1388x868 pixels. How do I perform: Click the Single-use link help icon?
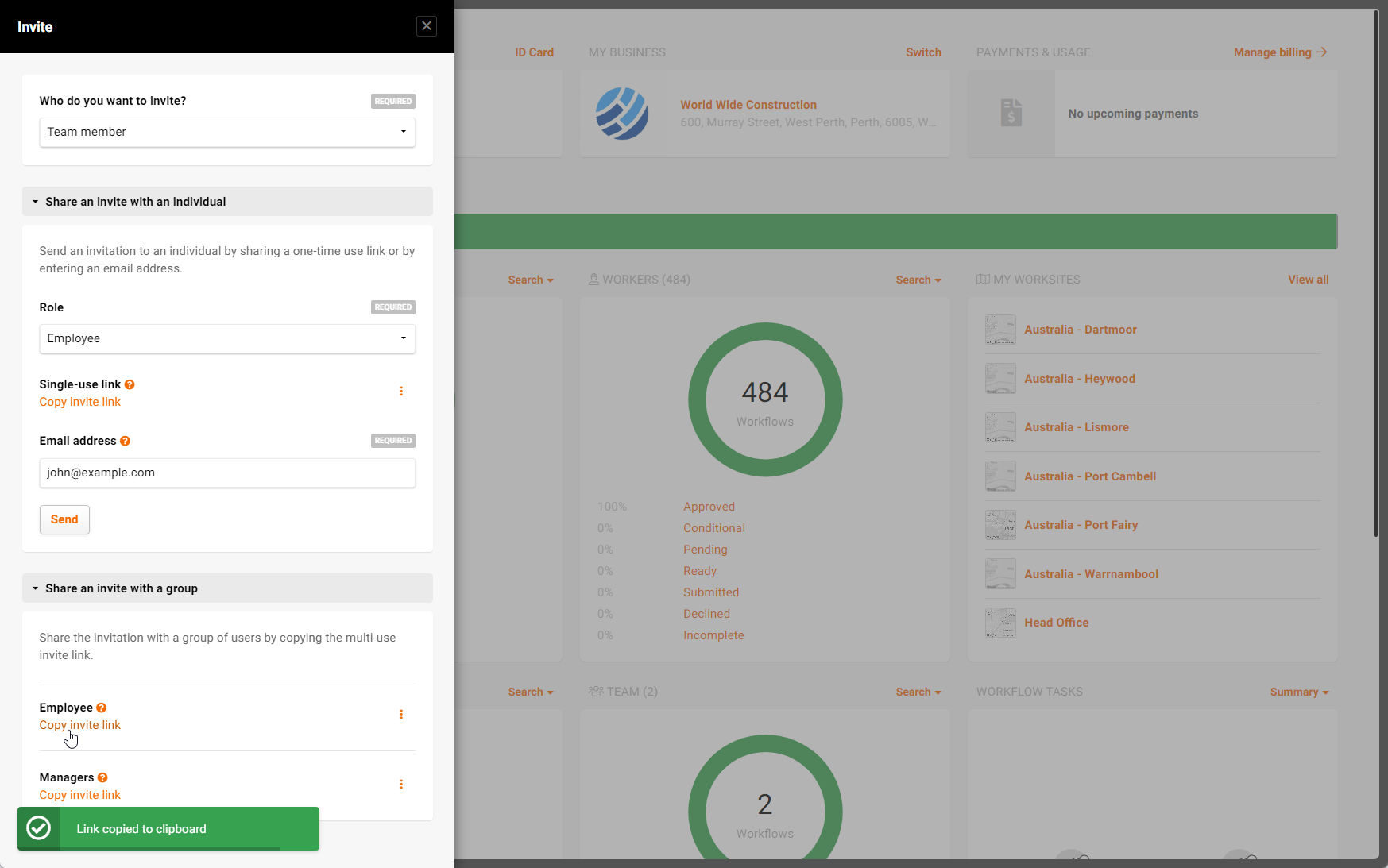tap(130, 384)
